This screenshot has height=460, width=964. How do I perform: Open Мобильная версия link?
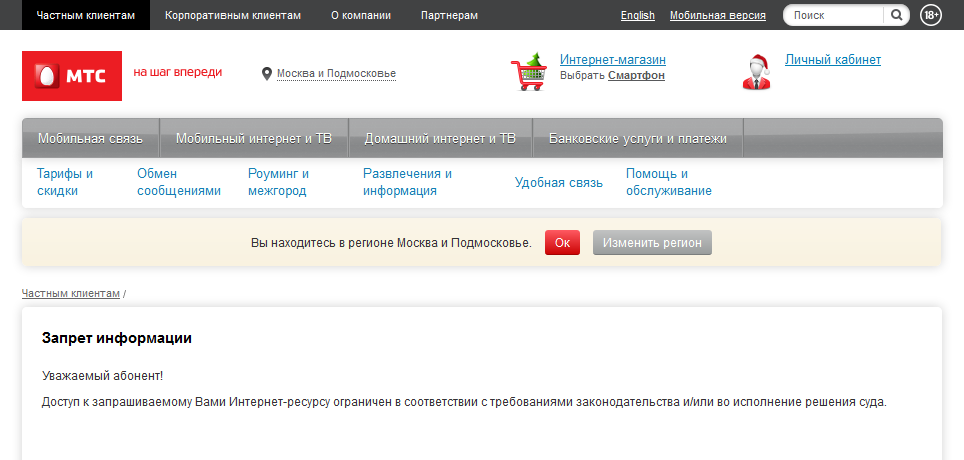718,15
